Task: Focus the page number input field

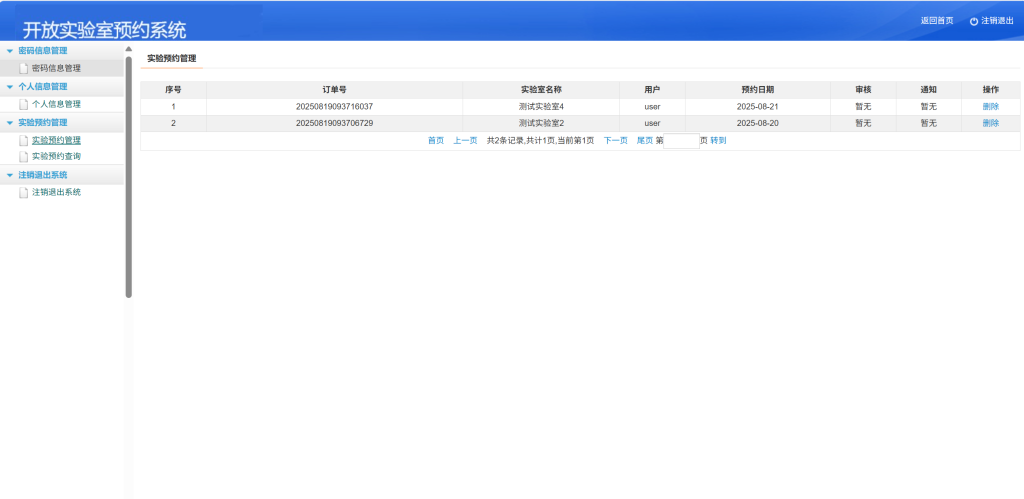Action: point(681,140)
